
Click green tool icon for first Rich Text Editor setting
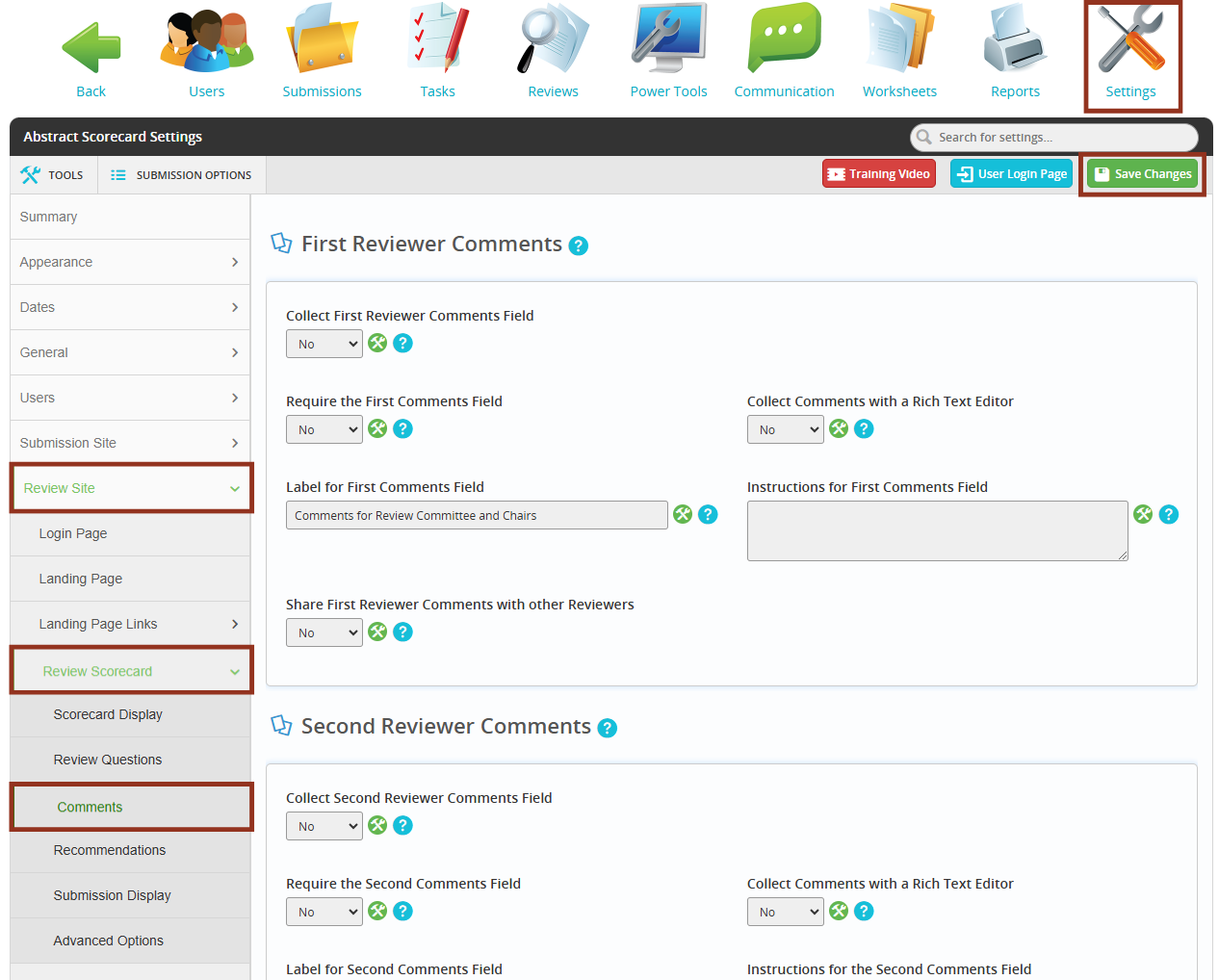click(x=839, y=428)
